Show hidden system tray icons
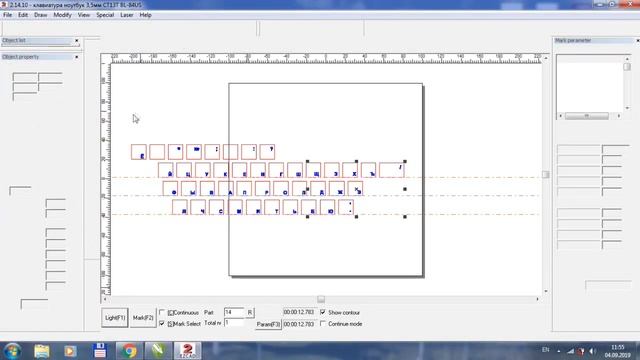The height and width of the screenshot is (360, 640). [x=558, y=351]
